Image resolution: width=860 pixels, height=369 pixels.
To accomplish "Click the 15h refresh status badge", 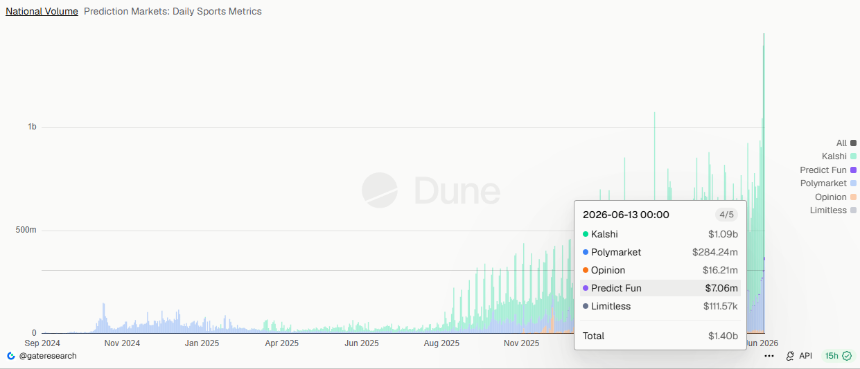I will click(838, 356).
